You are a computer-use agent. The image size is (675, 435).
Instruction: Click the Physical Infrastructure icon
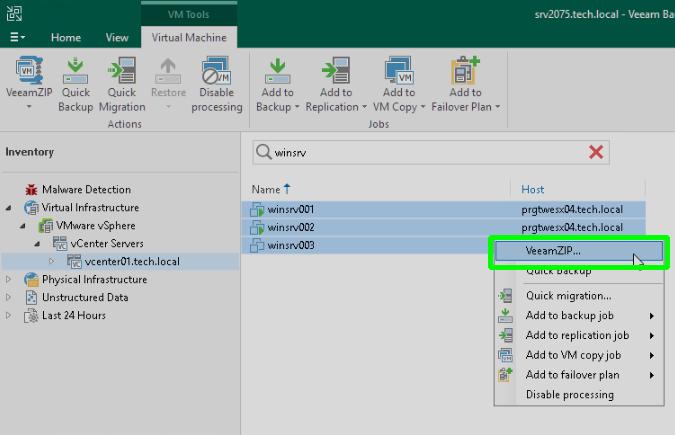point(31,280)
